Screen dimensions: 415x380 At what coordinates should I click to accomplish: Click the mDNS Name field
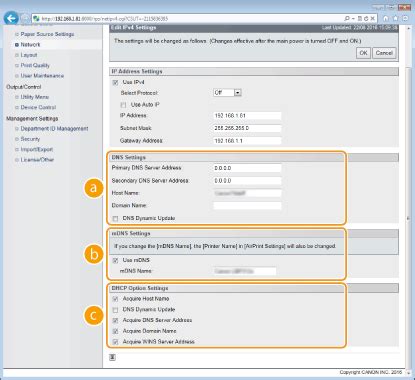point(245,271)
